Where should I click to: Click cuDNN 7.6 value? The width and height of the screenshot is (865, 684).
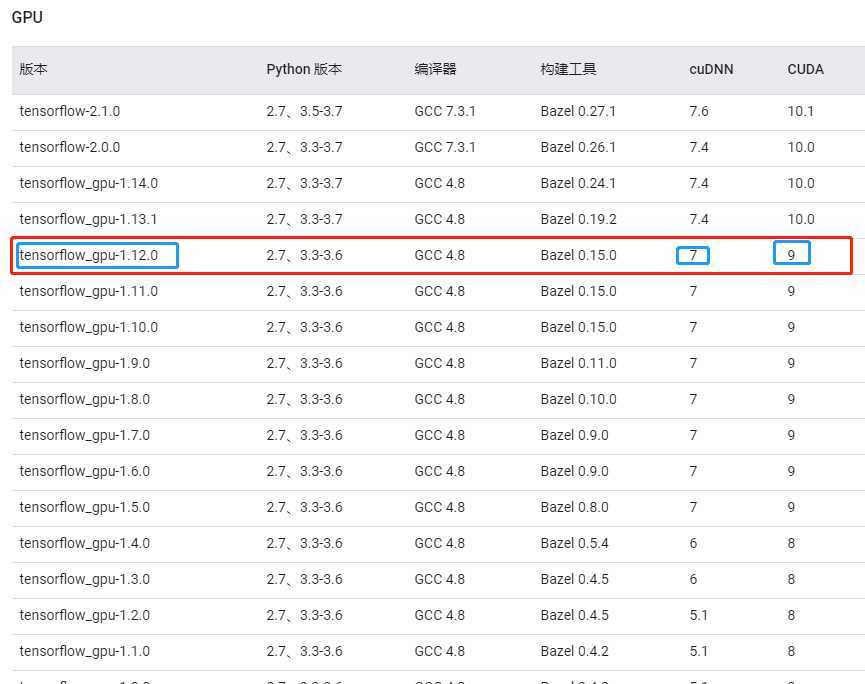point(698,111)
